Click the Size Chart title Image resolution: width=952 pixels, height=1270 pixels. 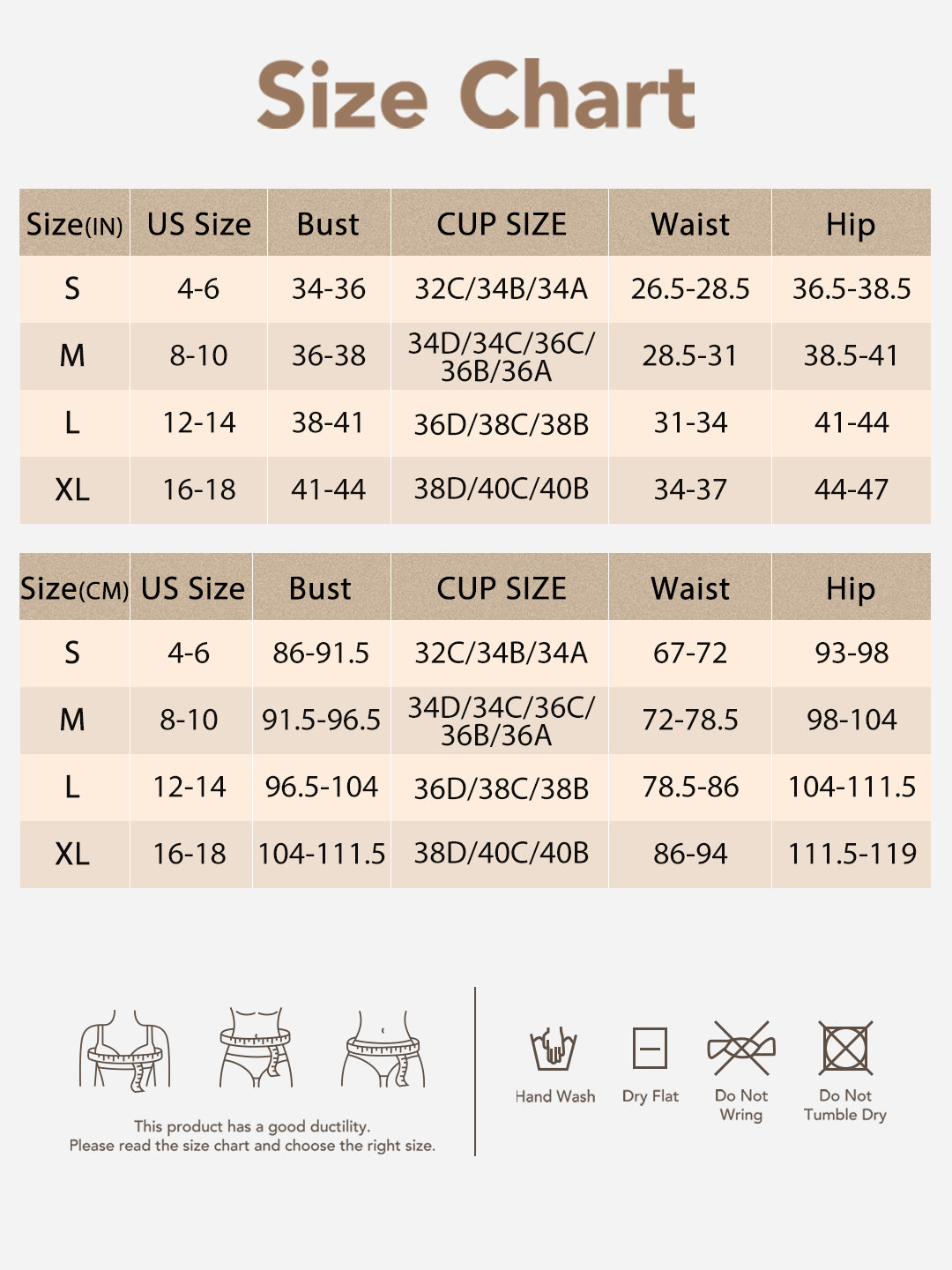(476, 95)
